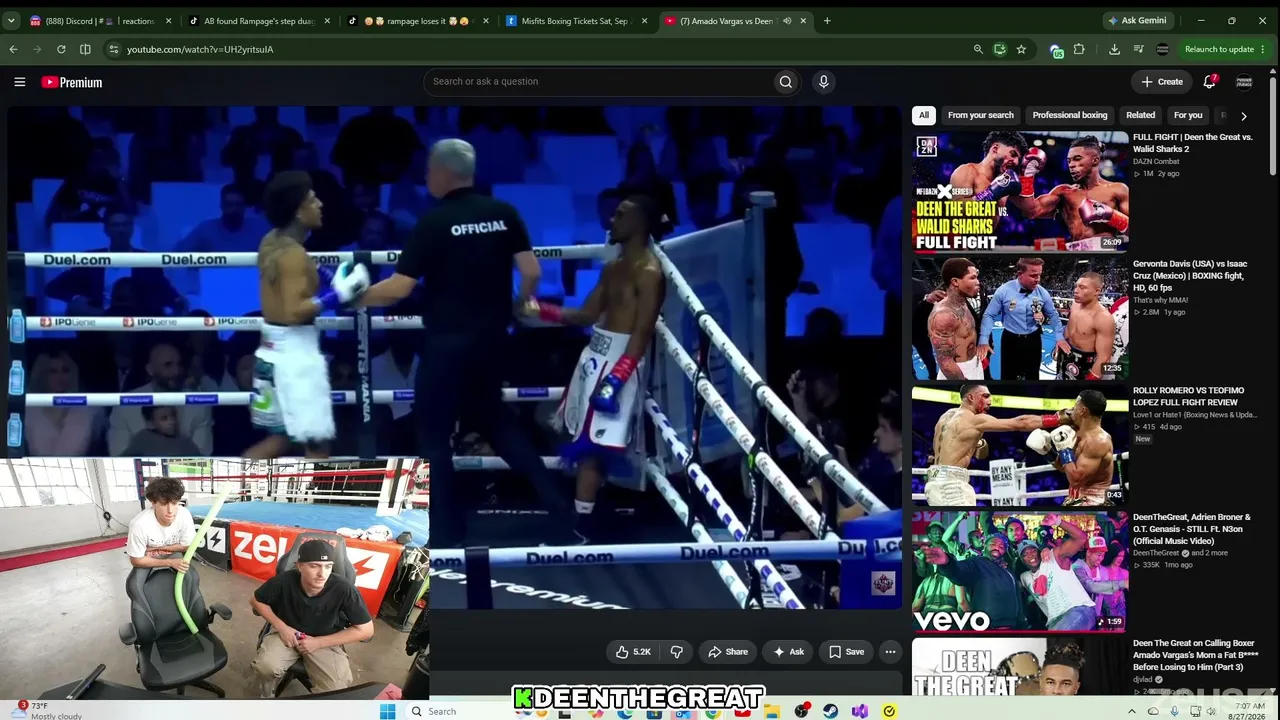The width and height of the screenshot is (1280, 720).
Task: Open Visual Studio from the taskbar
Action: coord(860,711)
